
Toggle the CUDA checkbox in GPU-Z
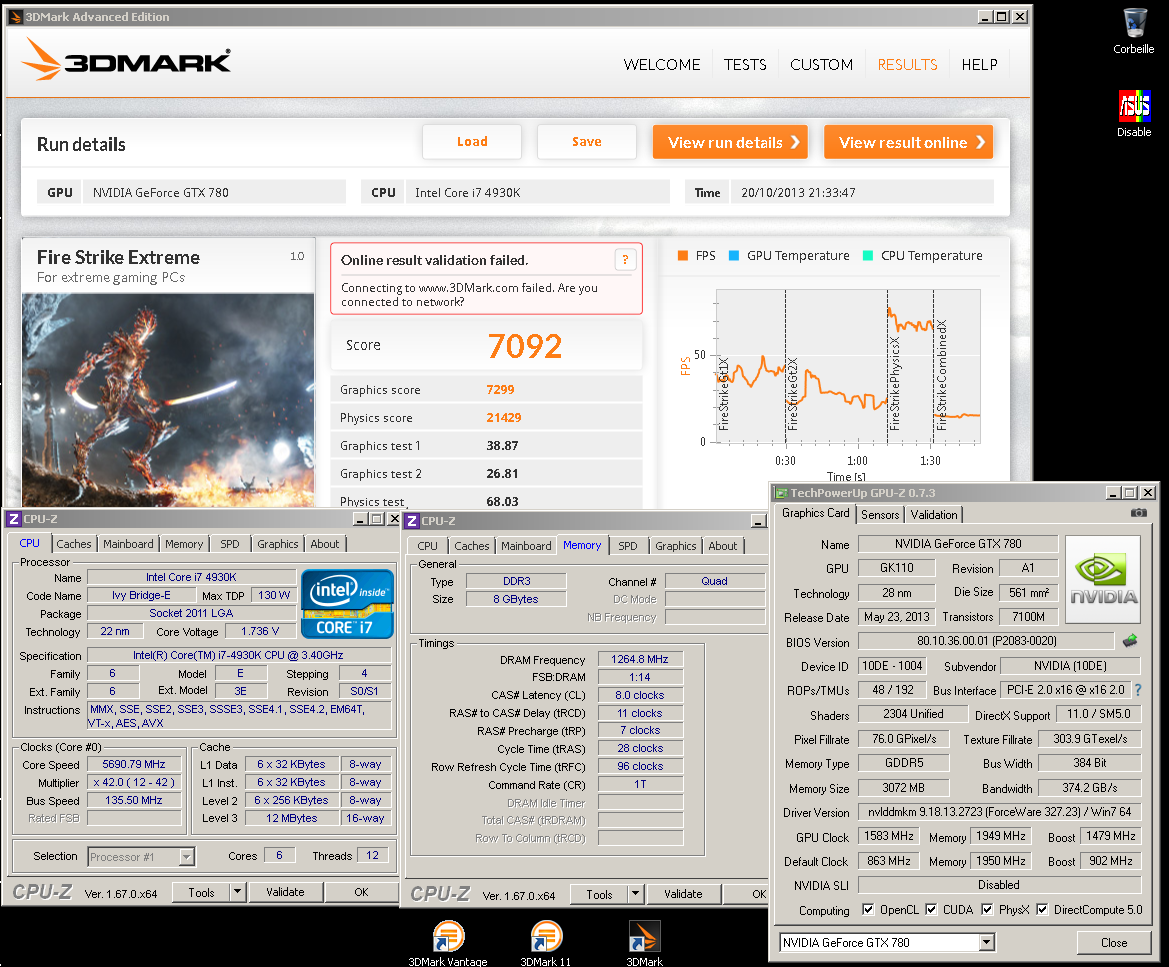click(x=931, y=910)
